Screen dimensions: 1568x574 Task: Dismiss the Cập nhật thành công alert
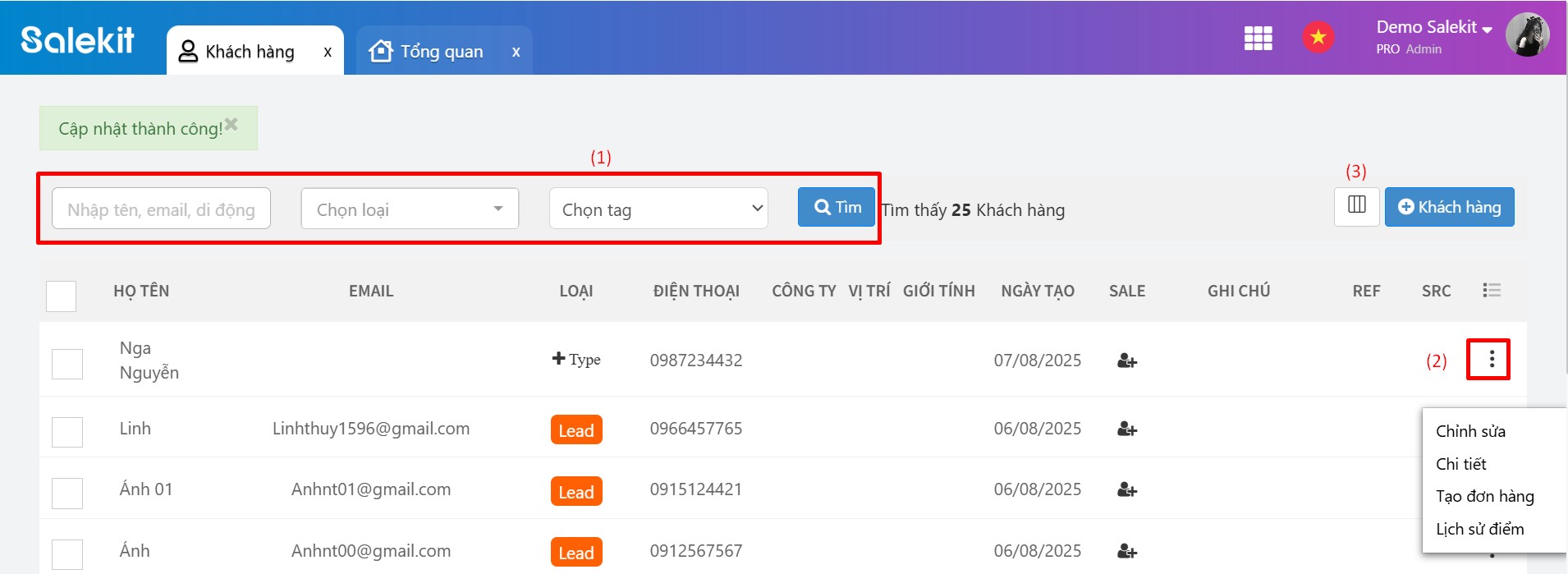pos(232,124)
